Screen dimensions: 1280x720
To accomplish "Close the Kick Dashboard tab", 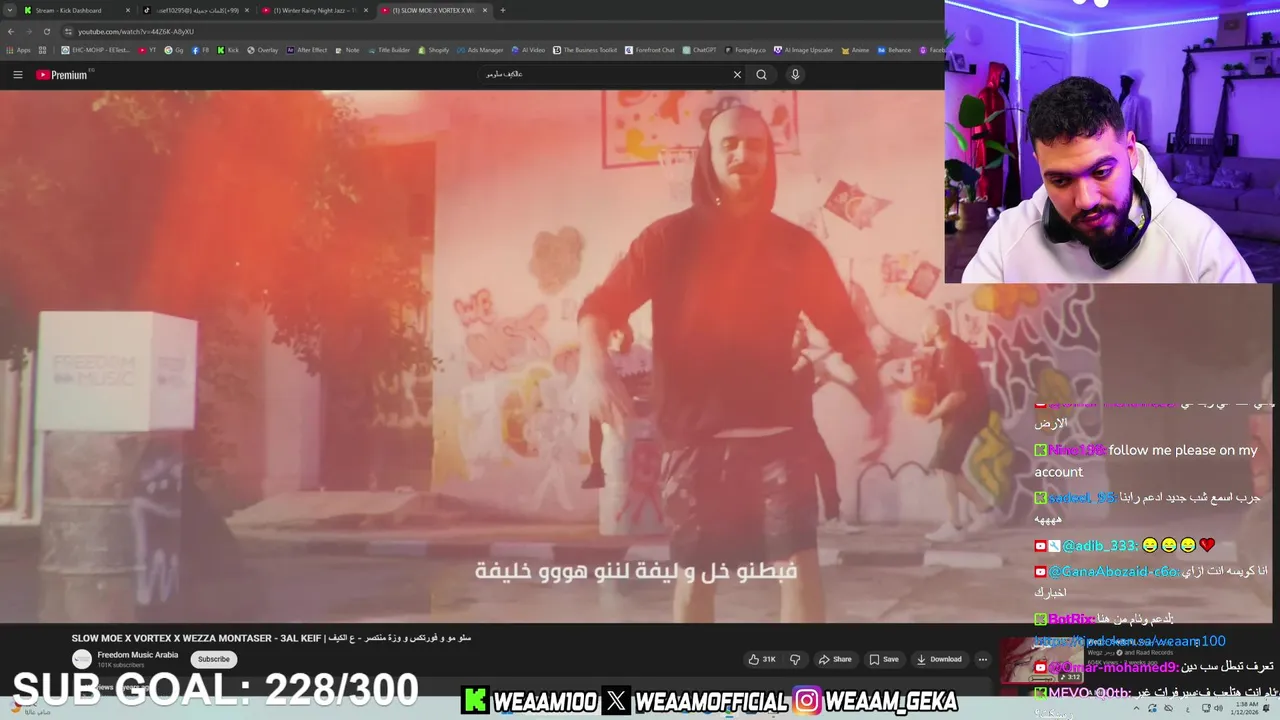I will point(128,10).
